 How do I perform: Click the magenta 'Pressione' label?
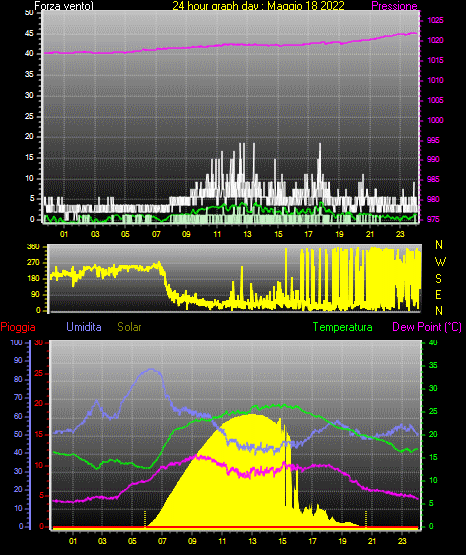coord(394,6)
